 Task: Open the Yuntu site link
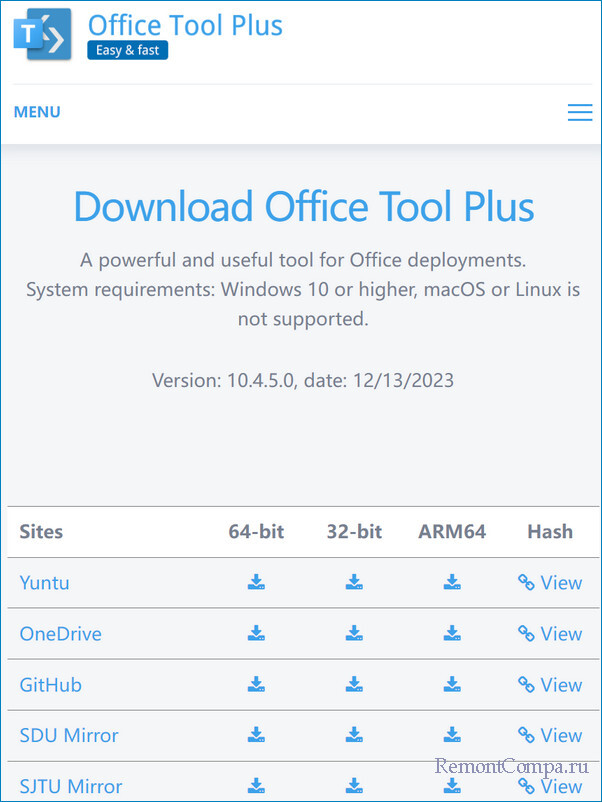pyautogui.click(x=44, y=583)
